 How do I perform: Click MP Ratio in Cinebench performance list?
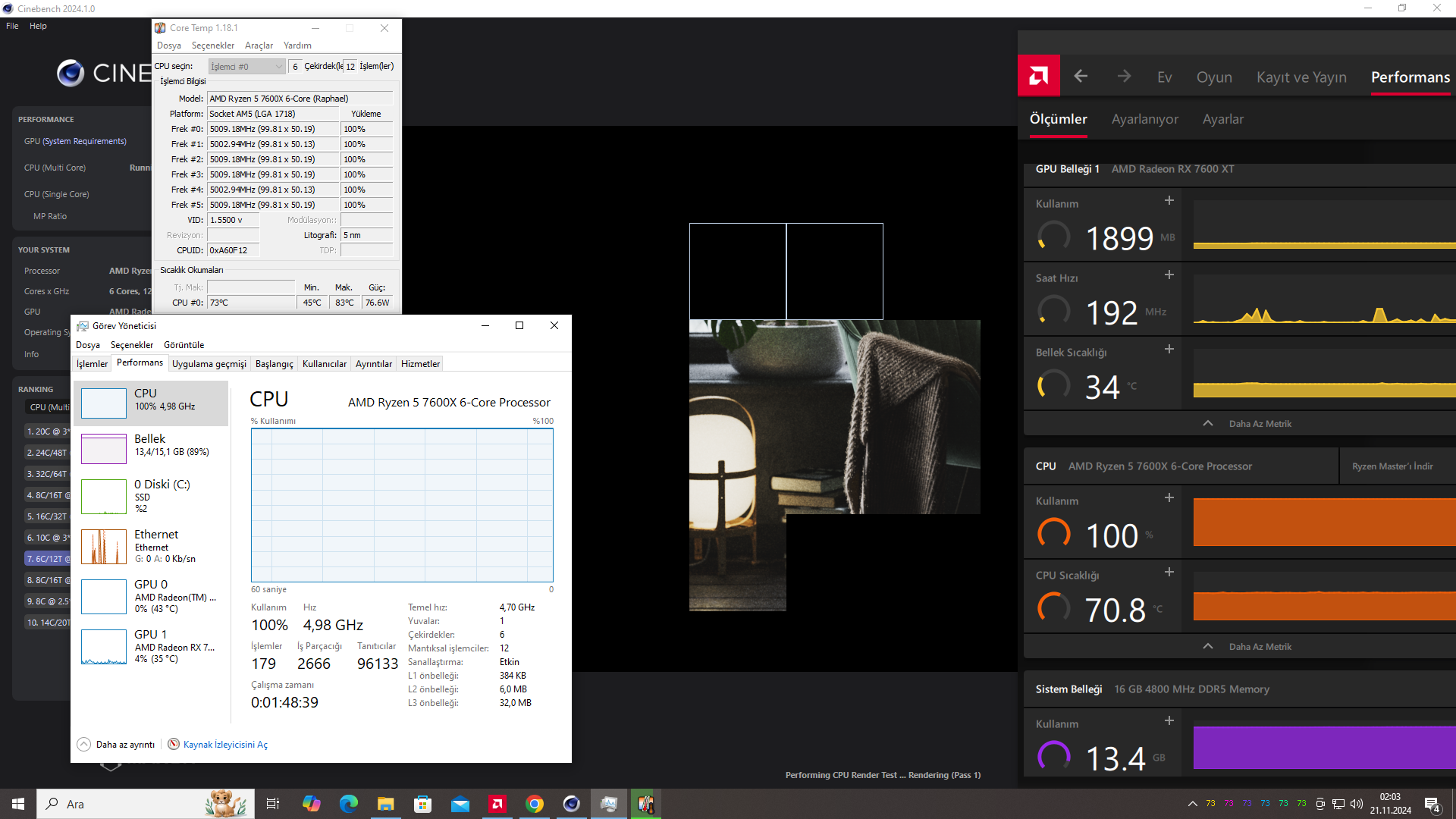point(50,216)
